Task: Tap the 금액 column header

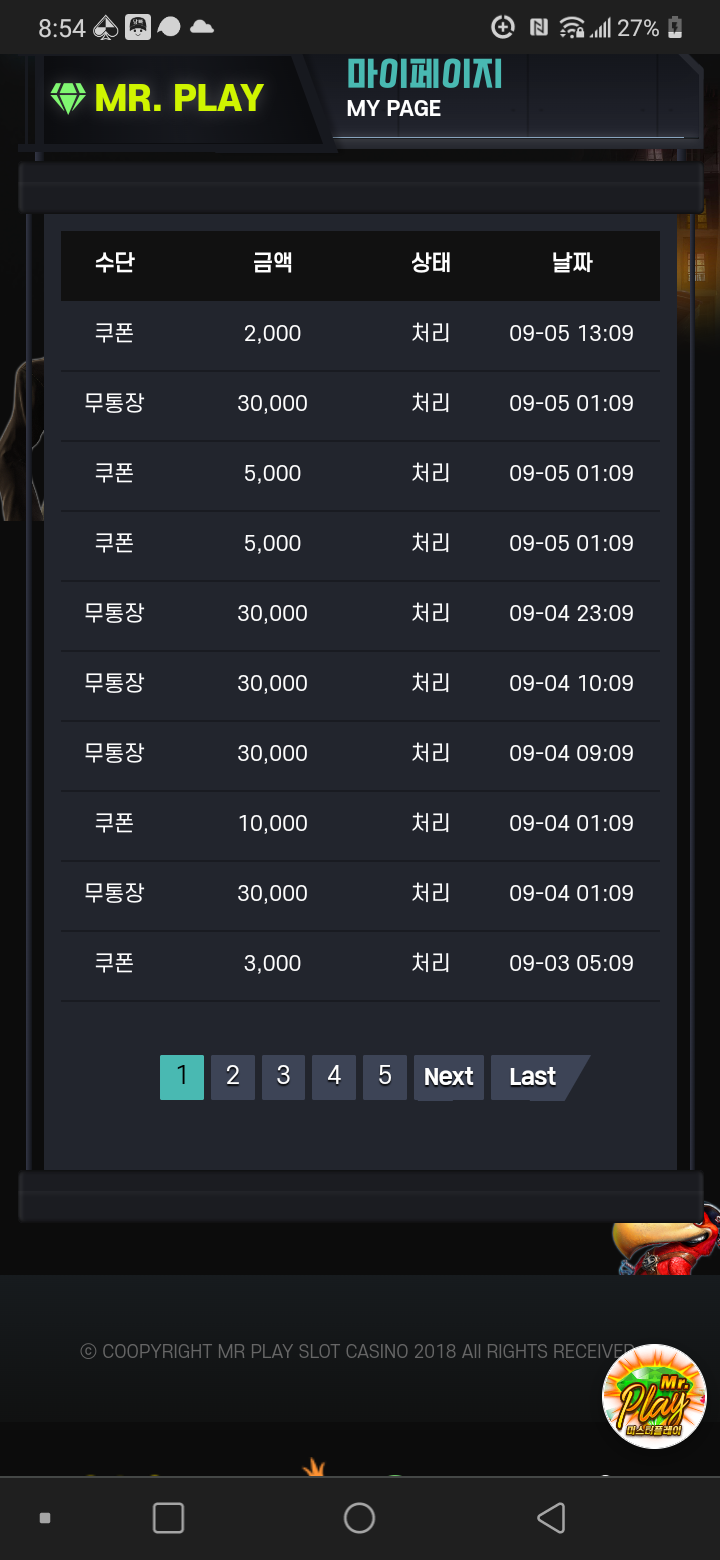Action: tap(272, 263)
